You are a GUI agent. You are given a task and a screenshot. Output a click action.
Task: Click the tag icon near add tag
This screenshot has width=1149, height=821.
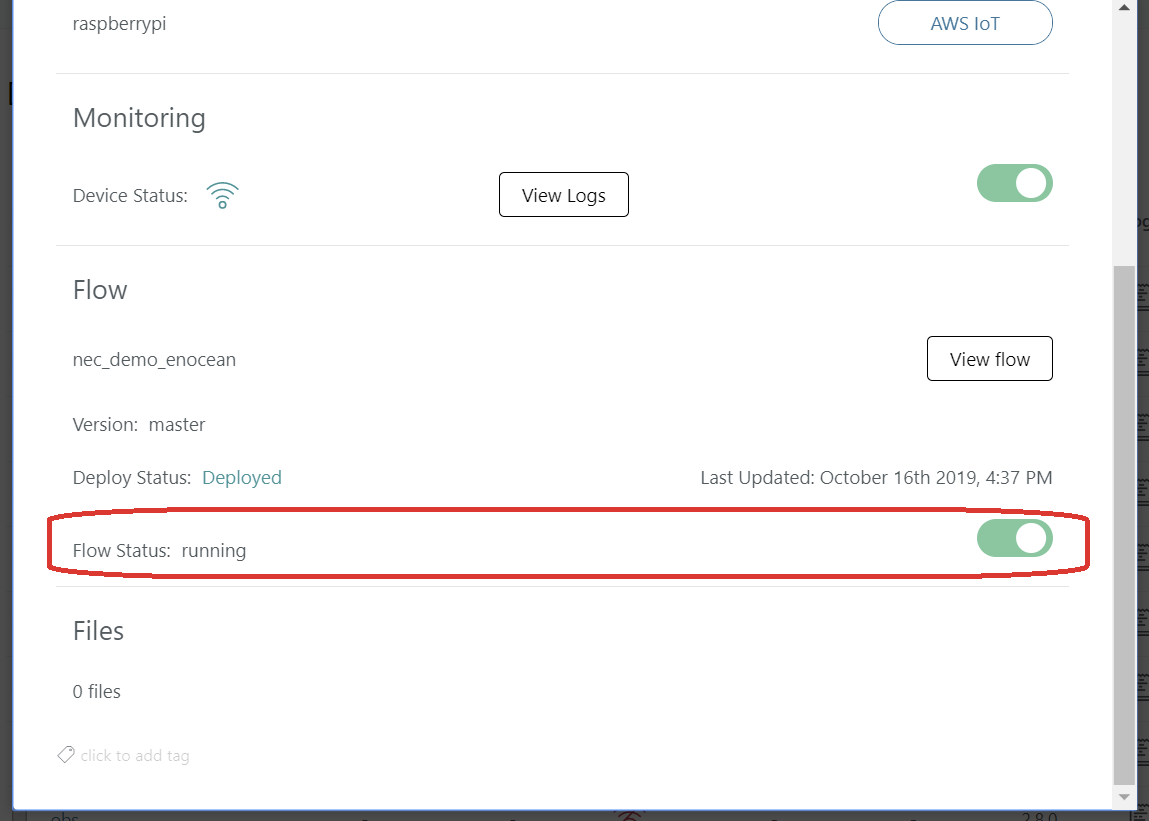pos(66,754)
